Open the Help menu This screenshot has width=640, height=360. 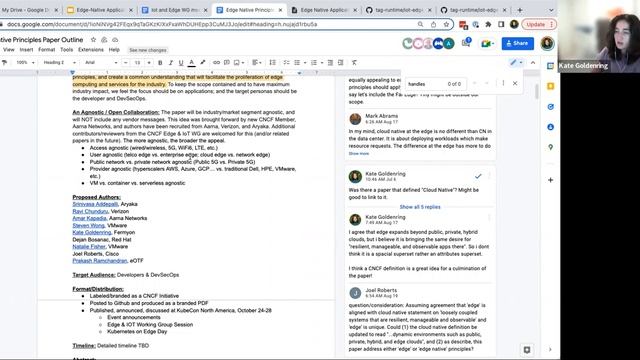point(114,50)
